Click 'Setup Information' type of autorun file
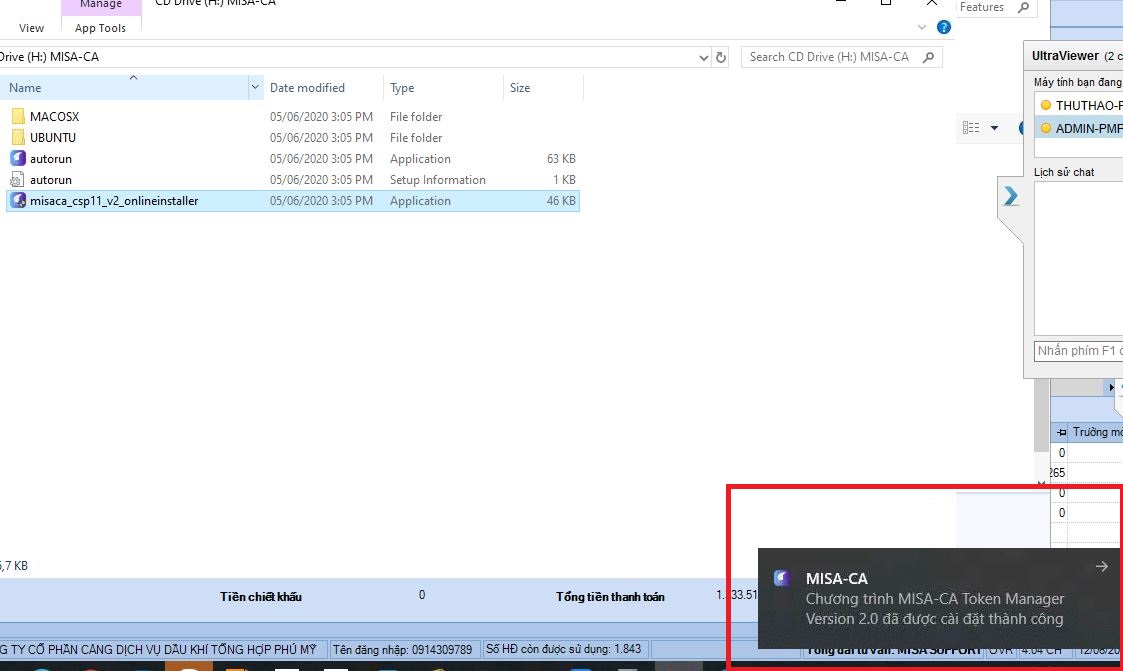This screenshot has height=671, width=1123. tap(438, 180)
